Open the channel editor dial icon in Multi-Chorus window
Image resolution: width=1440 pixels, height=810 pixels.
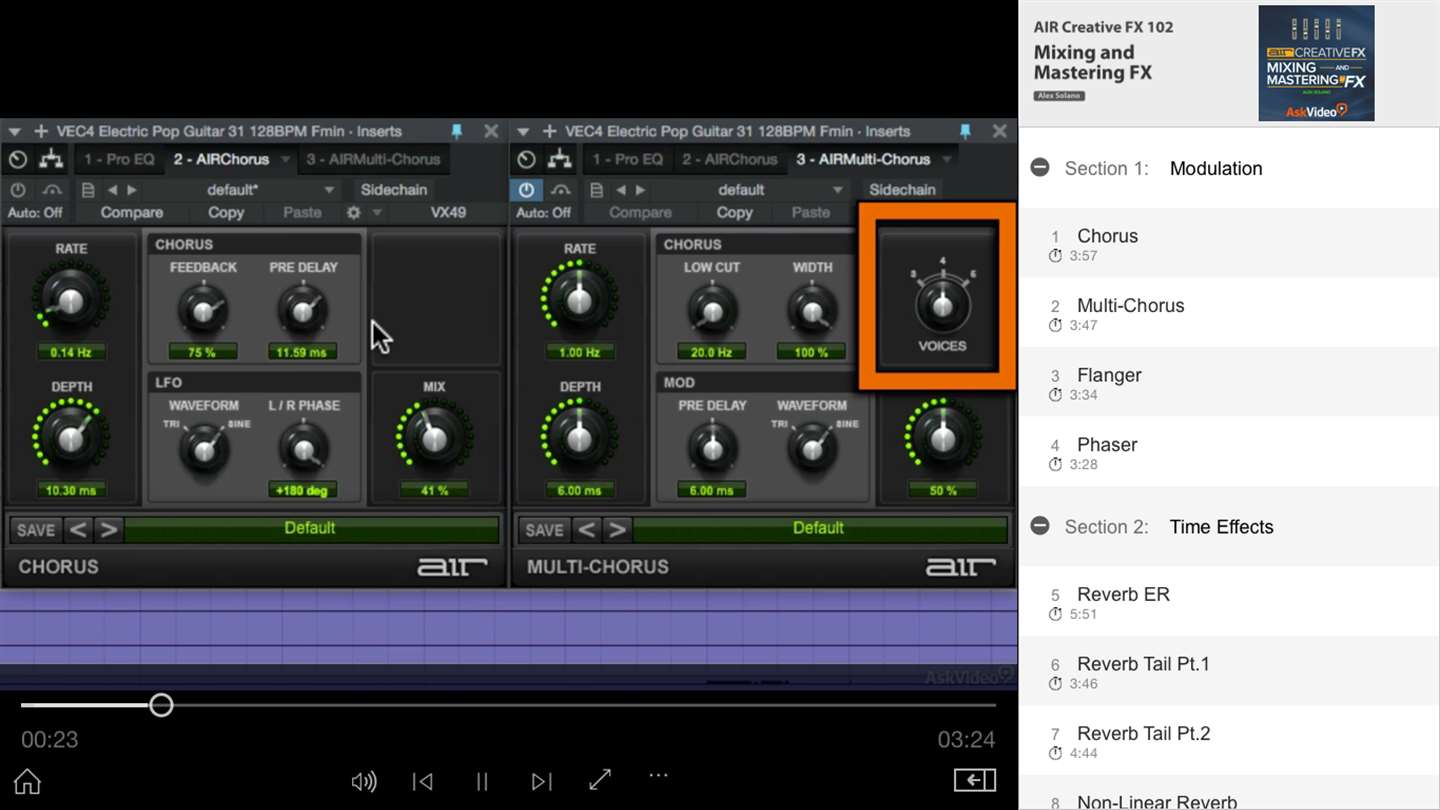tap(526, 159)
